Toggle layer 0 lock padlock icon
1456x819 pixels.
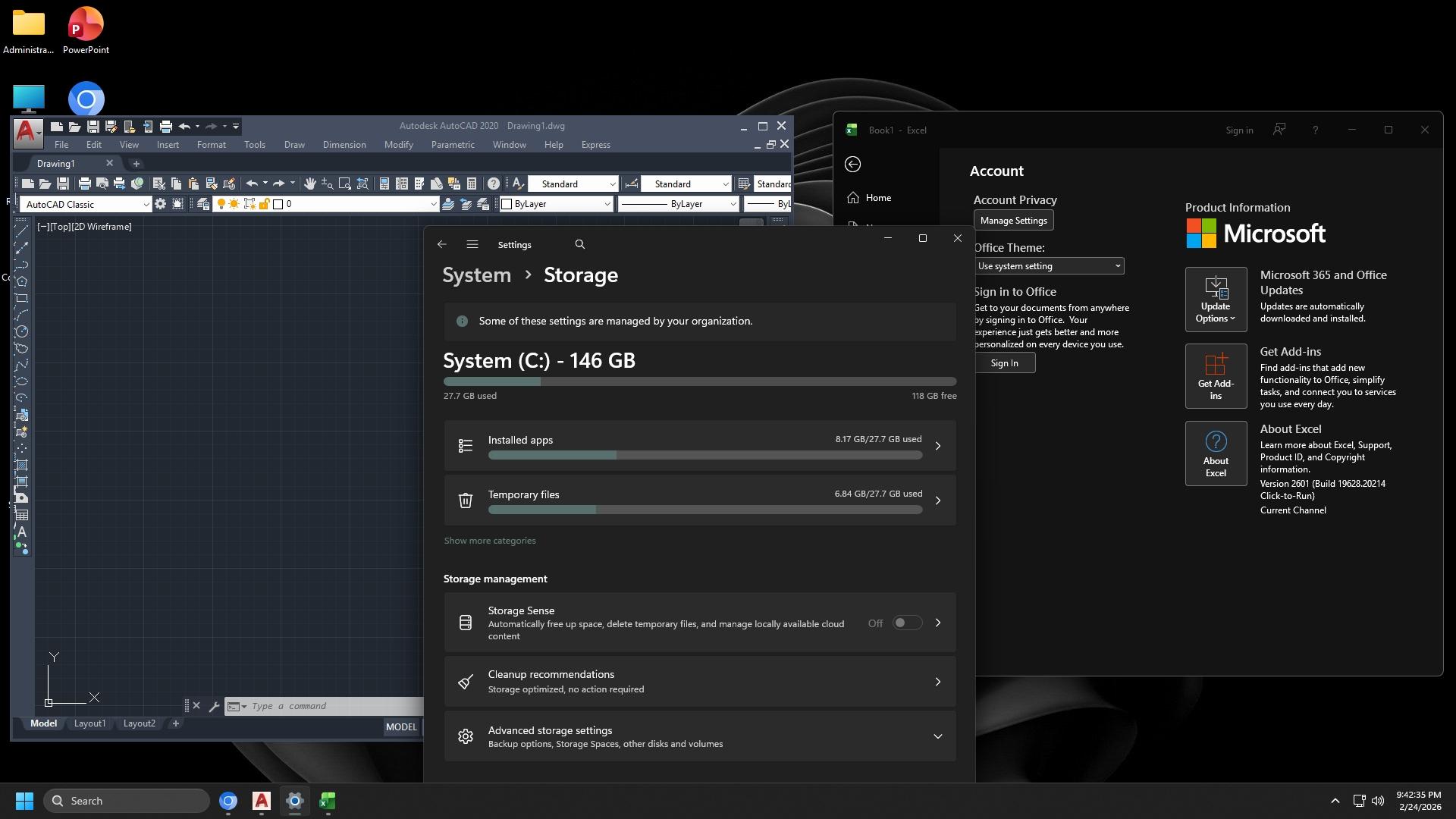264,204
